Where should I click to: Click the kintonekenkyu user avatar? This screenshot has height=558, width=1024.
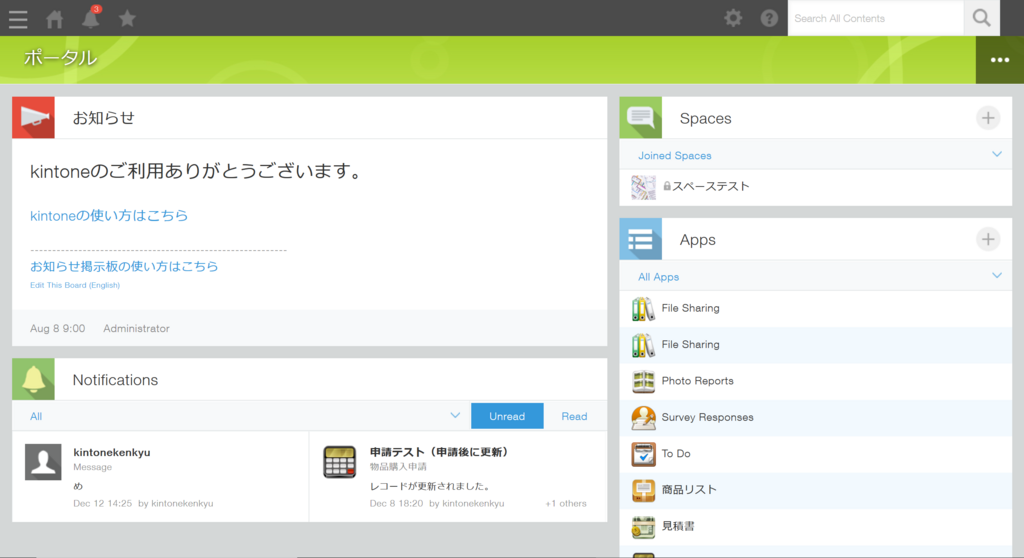[x=43, y=462]
